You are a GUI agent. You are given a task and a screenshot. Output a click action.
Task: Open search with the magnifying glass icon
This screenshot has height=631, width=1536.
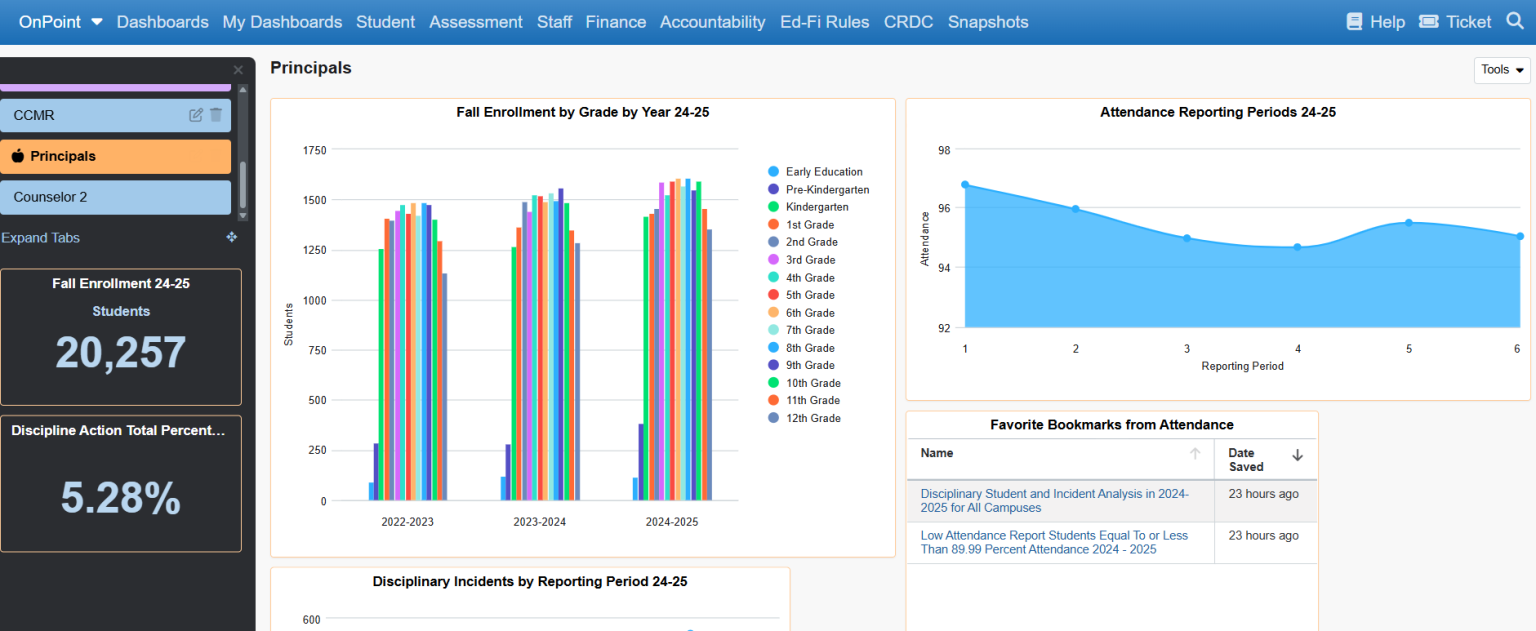(x=1518, y=21)
